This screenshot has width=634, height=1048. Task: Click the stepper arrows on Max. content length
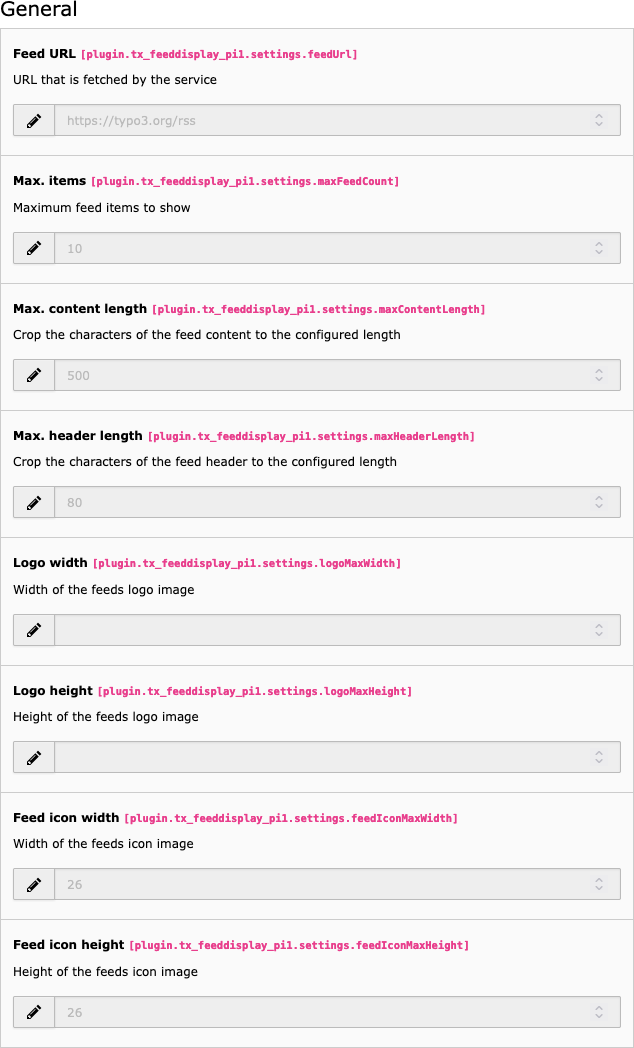(x=599, y=375)
